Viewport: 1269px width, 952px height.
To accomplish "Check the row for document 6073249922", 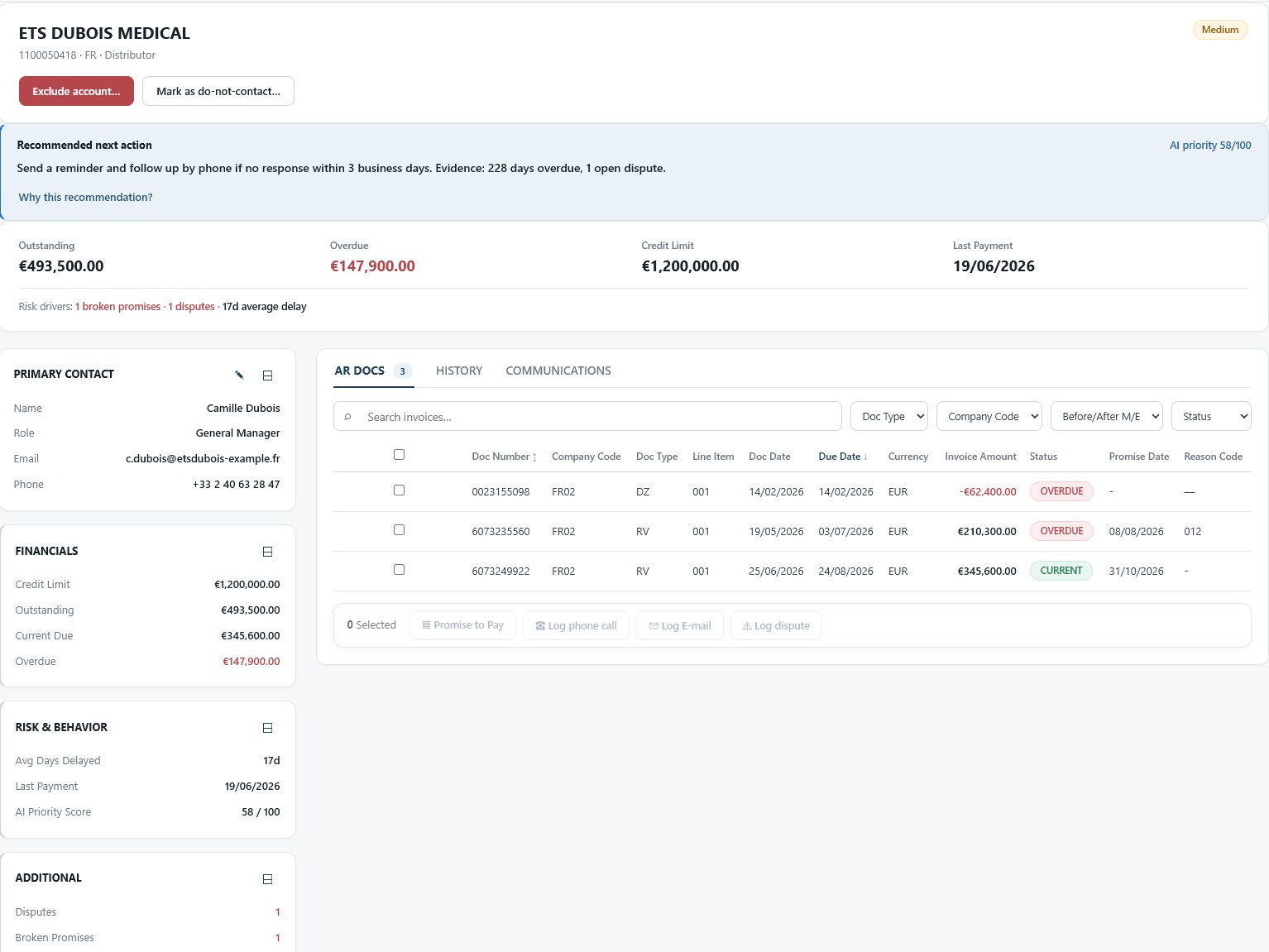I will pos(399,569).
